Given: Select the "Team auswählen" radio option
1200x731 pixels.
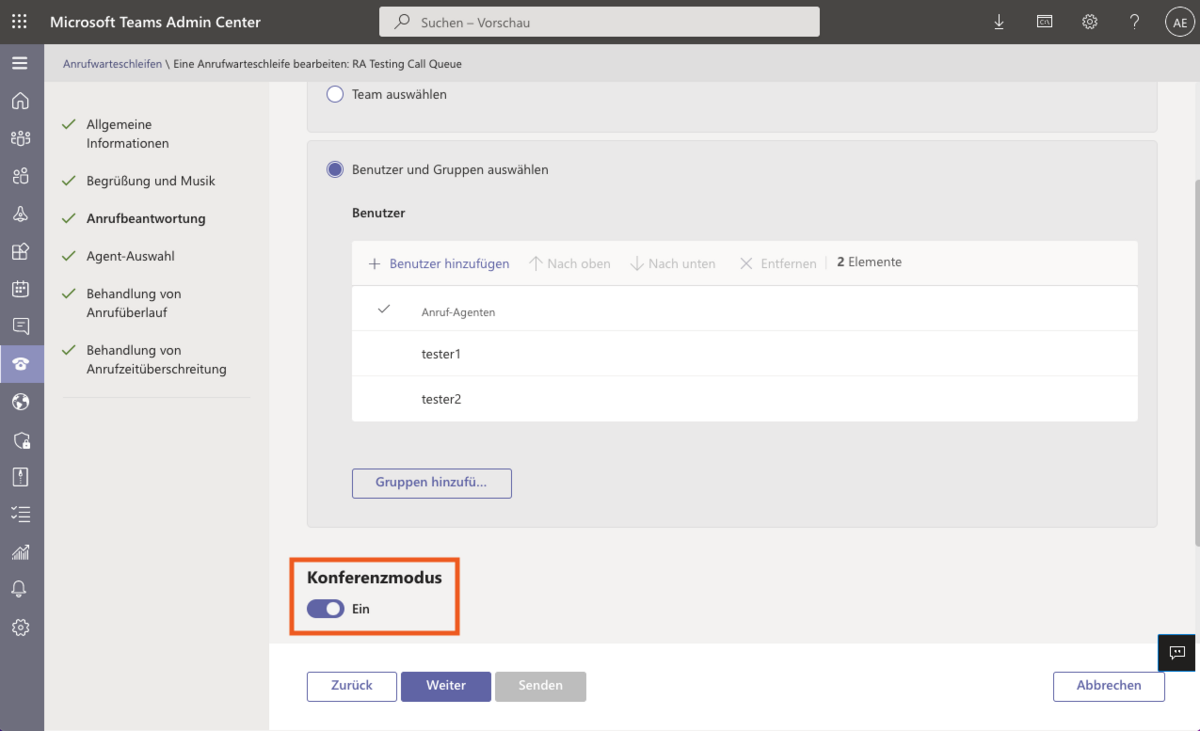Looking at the screenshot, I should 335,94.
